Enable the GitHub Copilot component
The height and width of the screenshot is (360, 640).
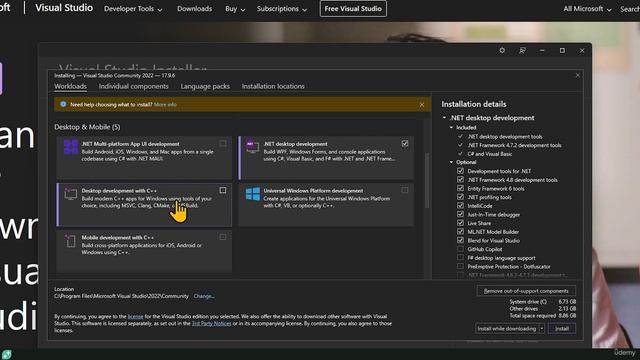[460, 249]
